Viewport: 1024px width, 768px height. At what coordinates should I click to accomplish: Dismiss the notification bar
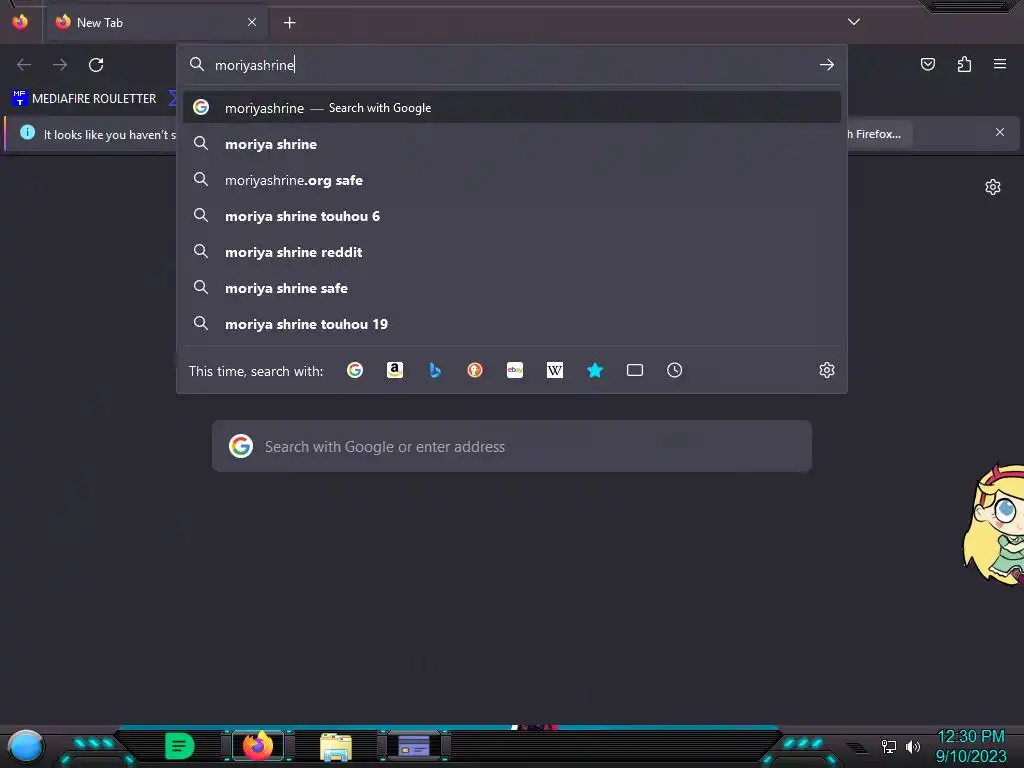point(1000,133)
